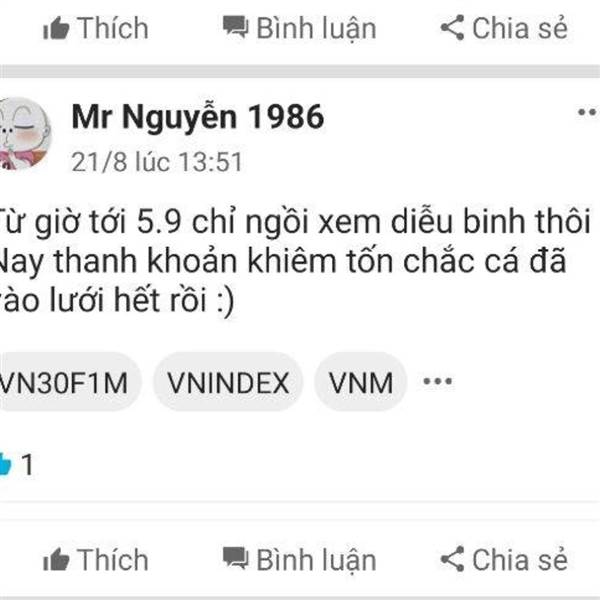Tap top Thích label to like
The image size is (600, 600).
(112, 28)
